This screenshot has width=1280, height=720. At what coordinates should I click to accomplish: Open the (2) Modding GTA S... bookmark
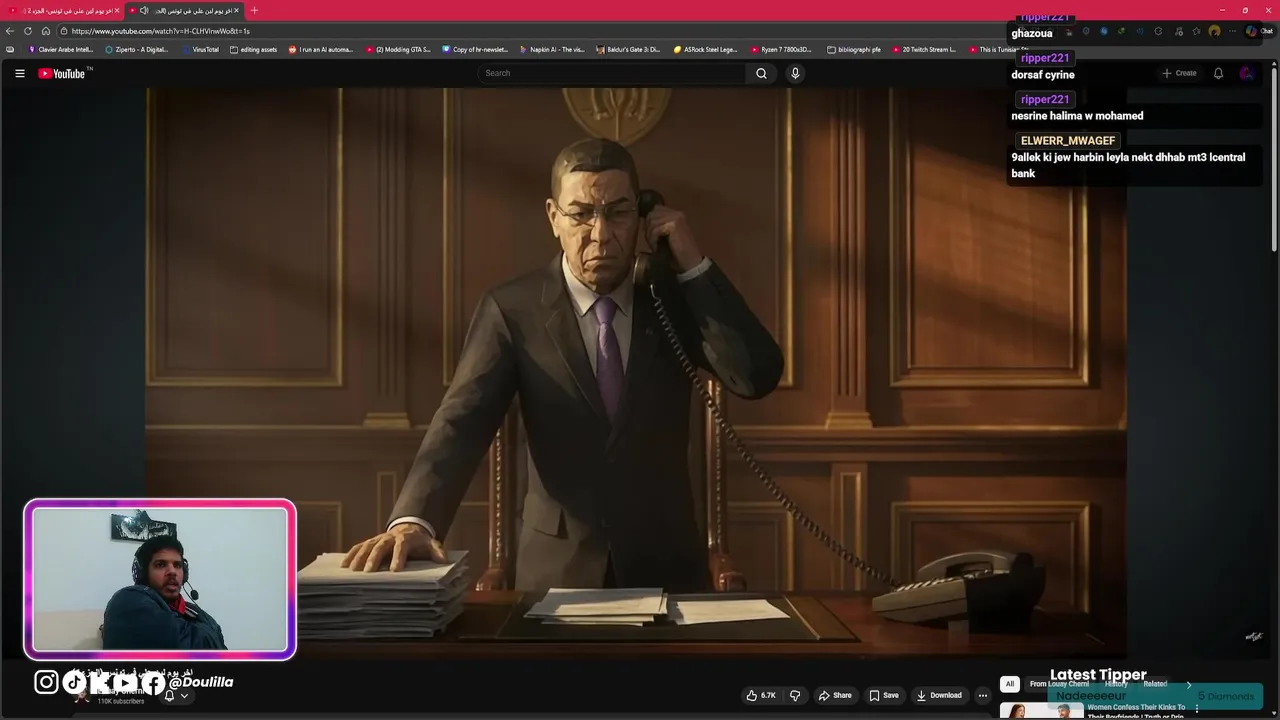coord(398,49)
